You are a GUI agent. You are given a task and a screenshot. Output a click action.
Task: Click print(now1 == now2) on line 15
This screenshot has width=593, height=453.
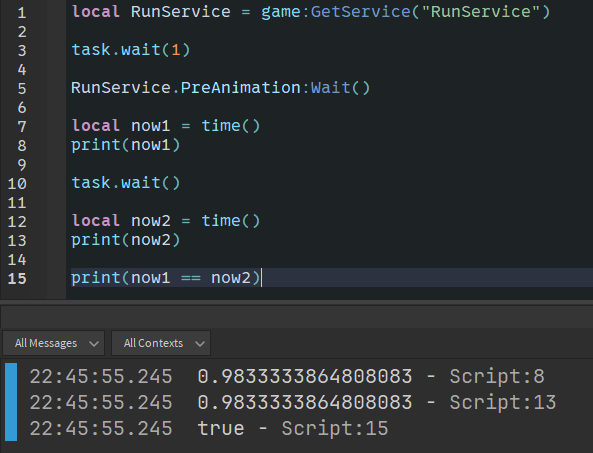pos(166,278)
